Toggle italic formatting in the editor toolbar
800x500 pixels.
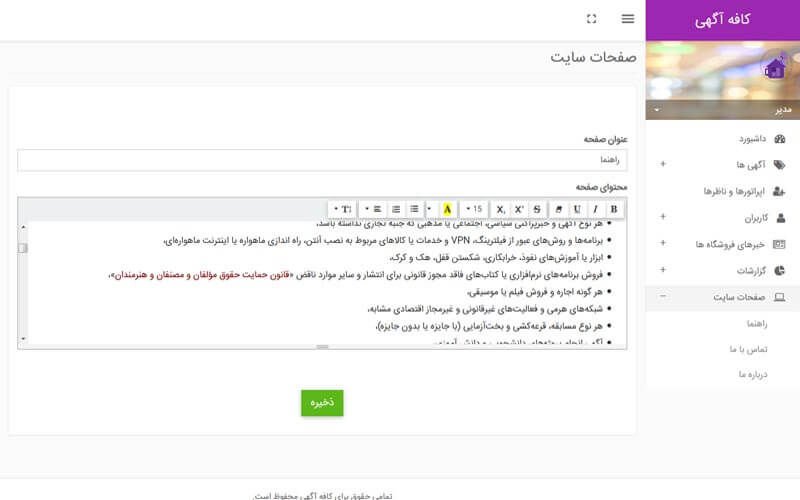pos(595,209)
